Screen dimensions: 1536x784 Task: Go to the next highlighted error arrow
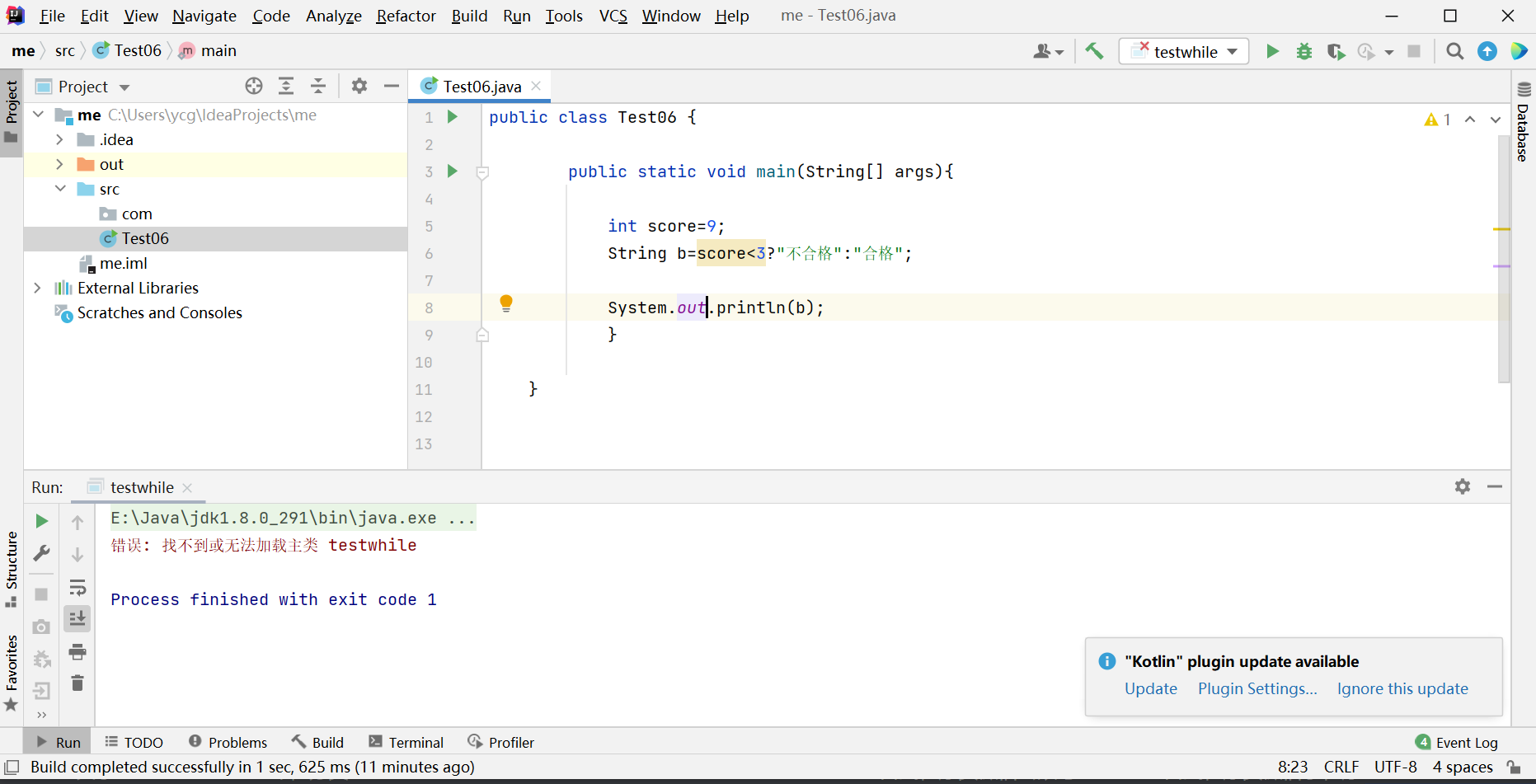point(1496,120)
